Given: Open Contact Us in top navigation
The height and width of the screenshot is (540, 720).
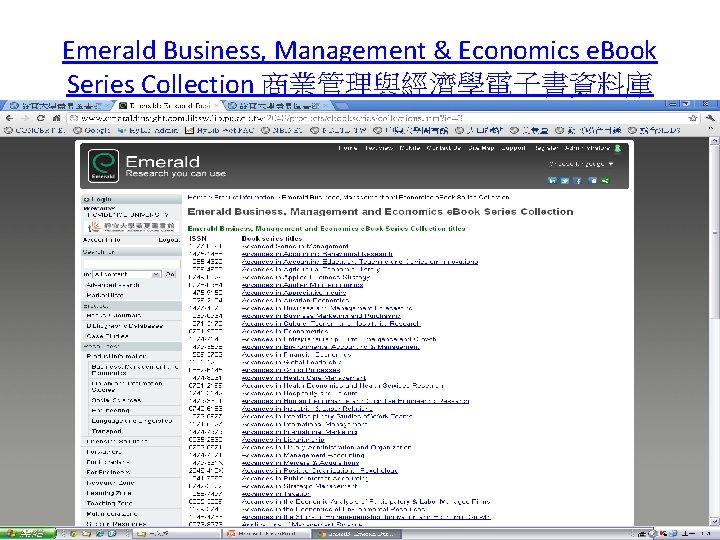Looking at the screenshot, I should coord(444,148).
